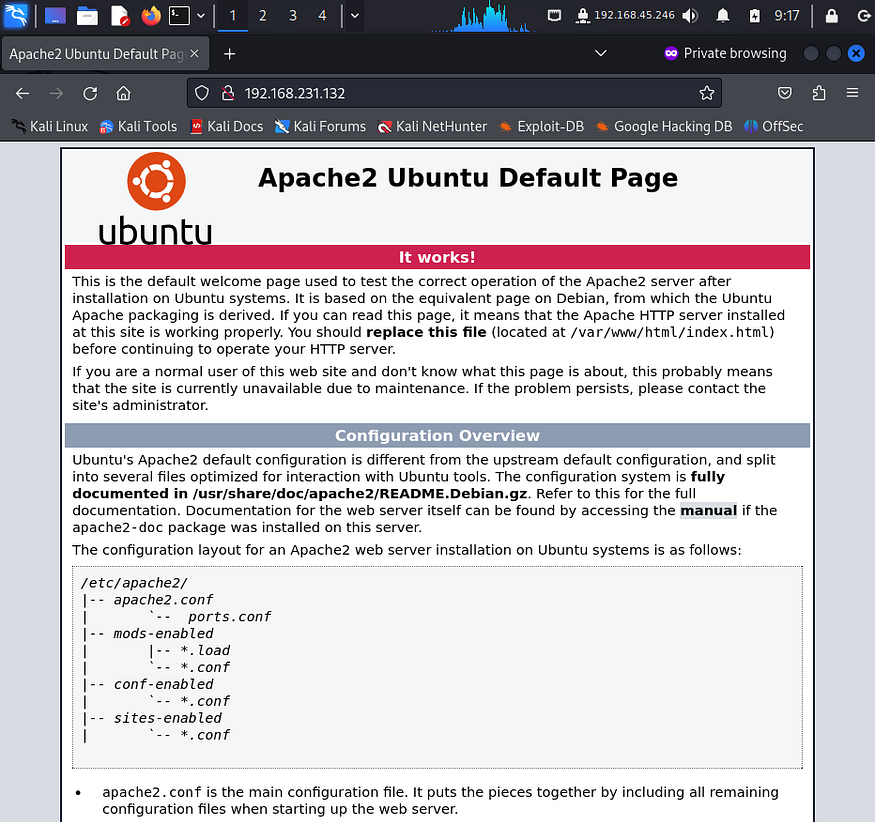875x822 pixels.
Task: Open the notifications bell icon
Action: coord(723,16)
